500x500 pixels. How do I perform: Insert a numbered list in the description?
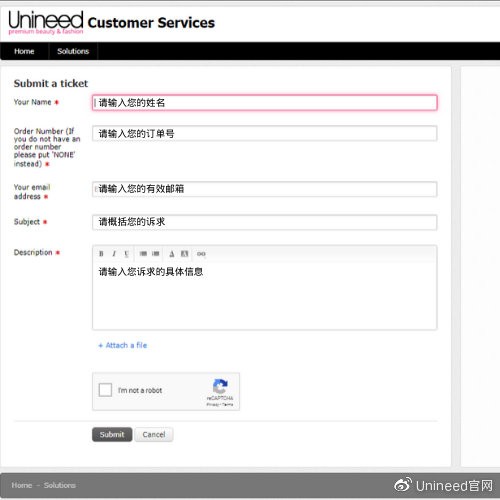click(x=156, y=254)
